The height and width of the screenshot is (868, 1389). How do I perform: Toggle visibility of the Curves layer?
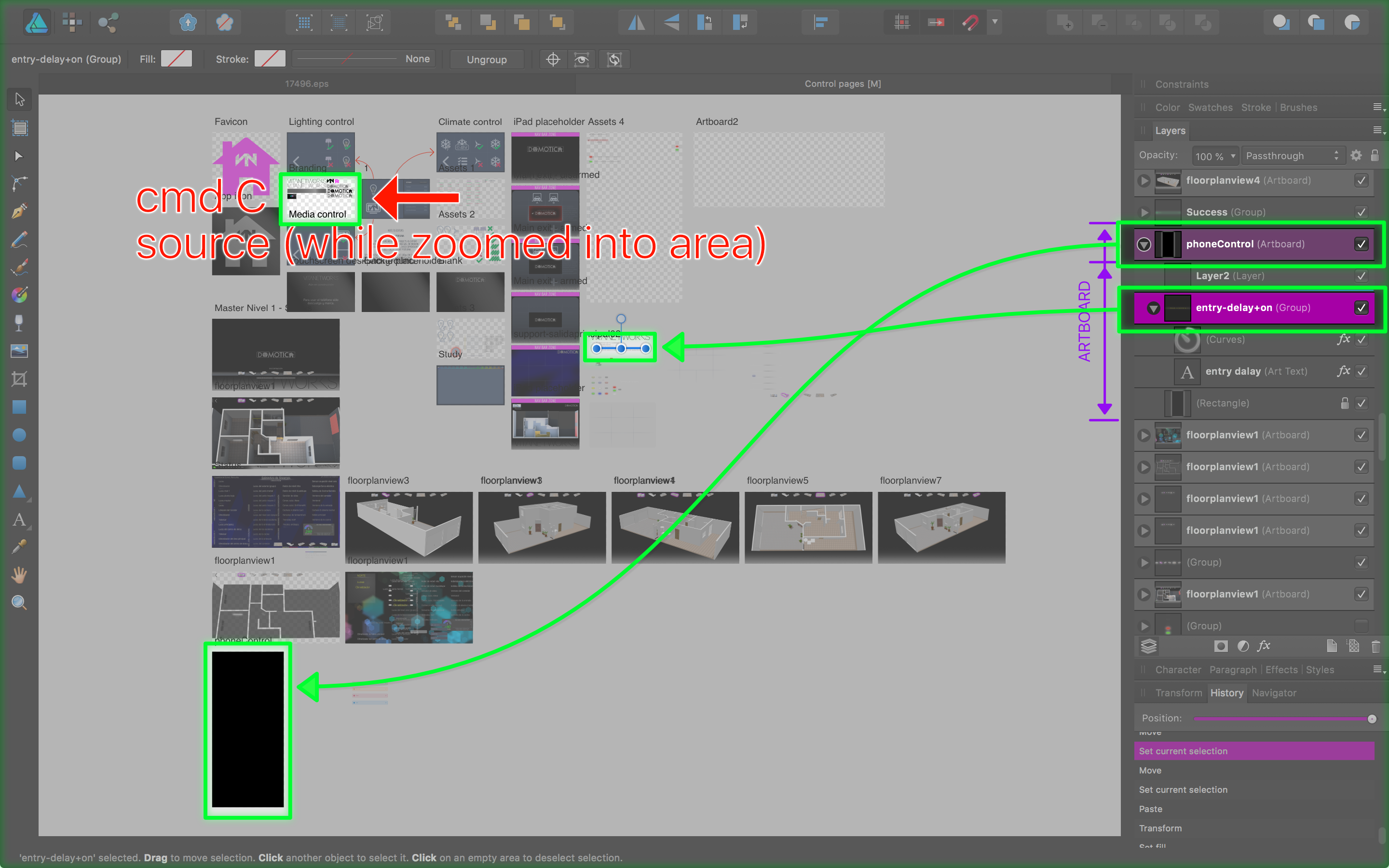point(1361,340)
